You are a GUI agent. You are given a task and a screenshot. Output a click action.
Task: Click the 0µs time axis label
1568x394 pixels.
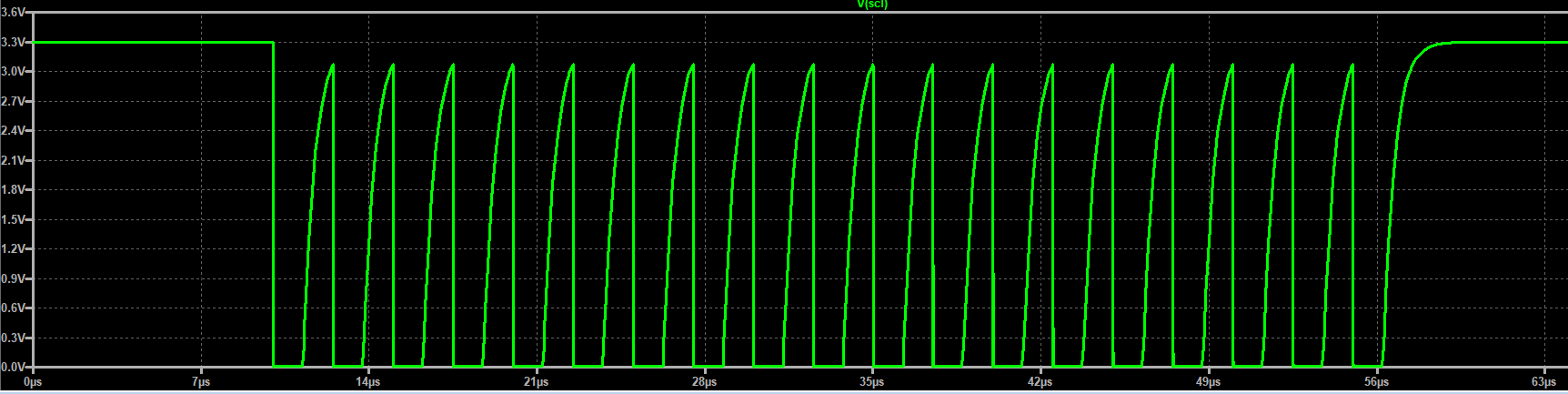click(x=33, y=382)
